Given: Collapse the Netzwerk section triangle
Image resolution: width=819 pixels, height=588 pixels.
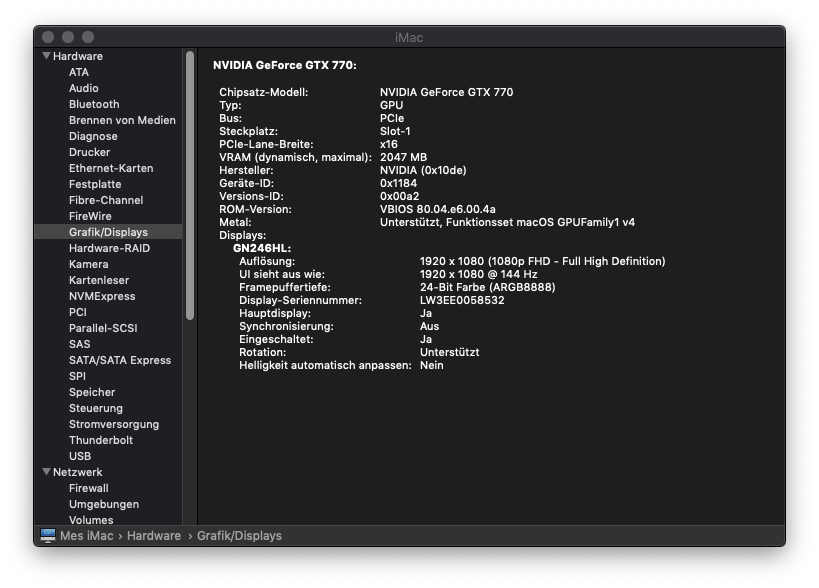Looking at the screenshot, I should point(46,472).
